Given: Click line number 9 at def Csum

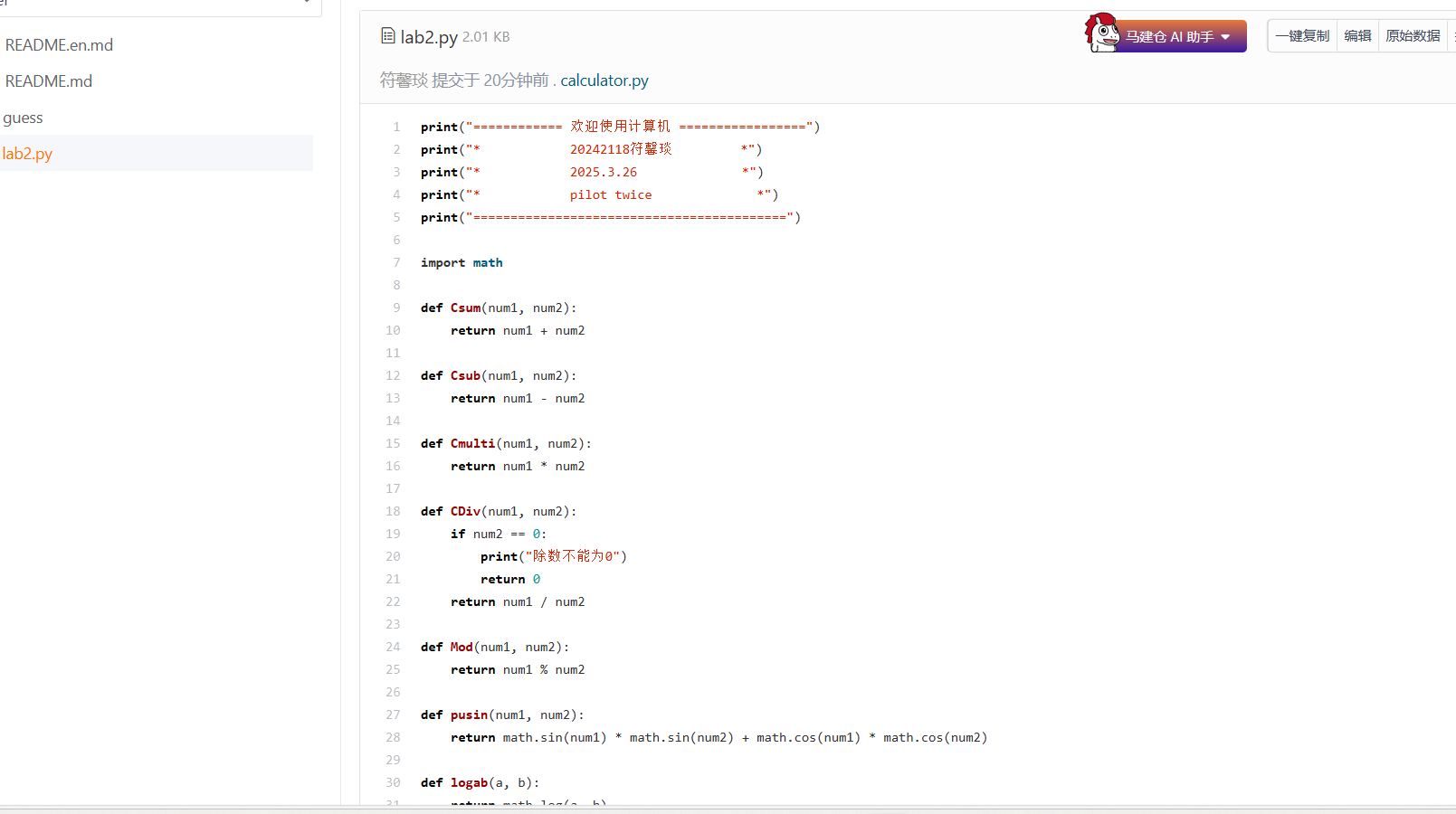Looking at the screenshot, I should pyautogui.click(x=396, y=308).
